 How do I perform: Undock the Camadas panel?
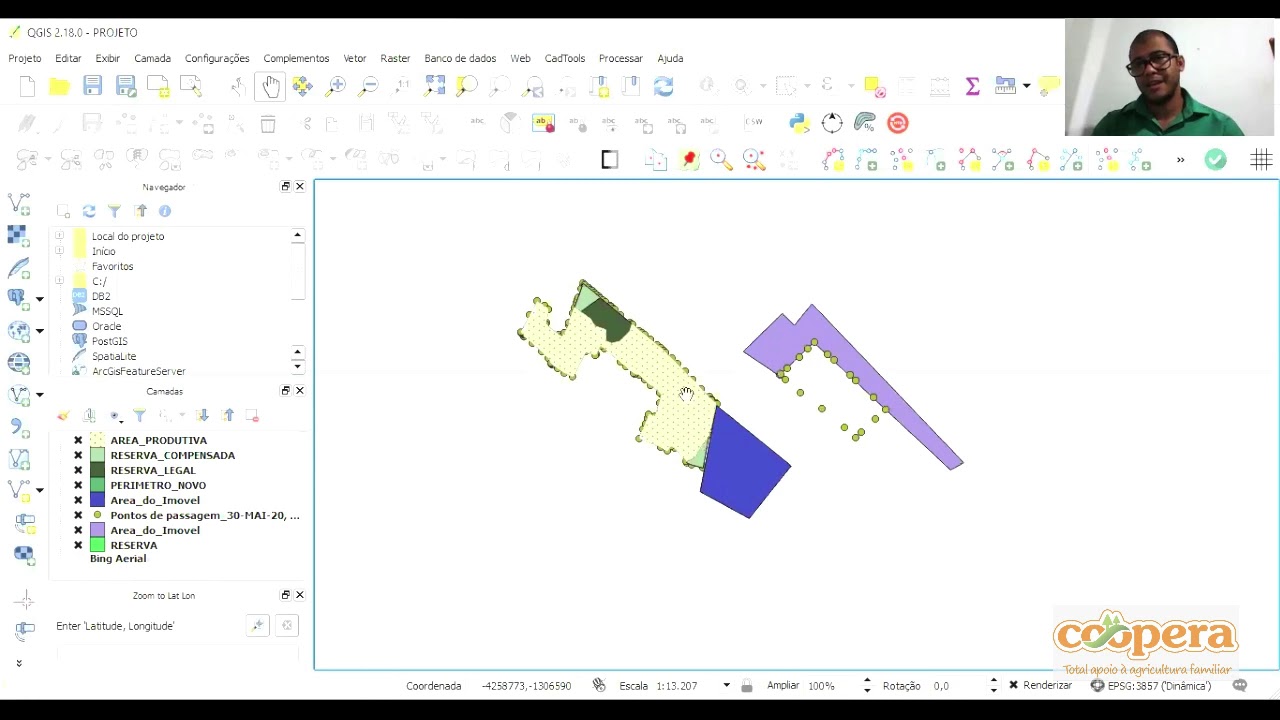[285, 391]
